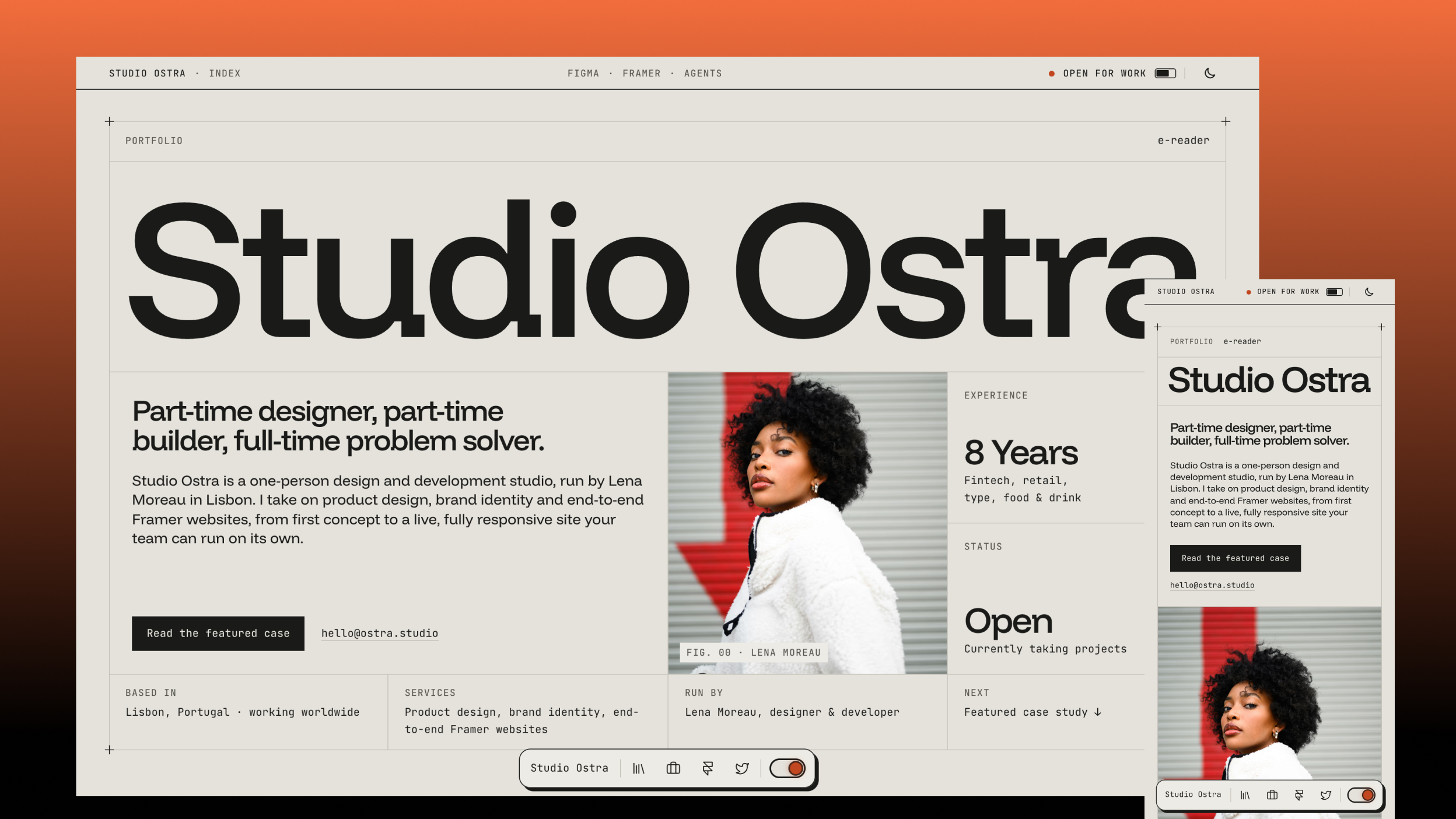Click 'Read the featured case' button on desktop page
The image size is (1456, 819).
218,633
